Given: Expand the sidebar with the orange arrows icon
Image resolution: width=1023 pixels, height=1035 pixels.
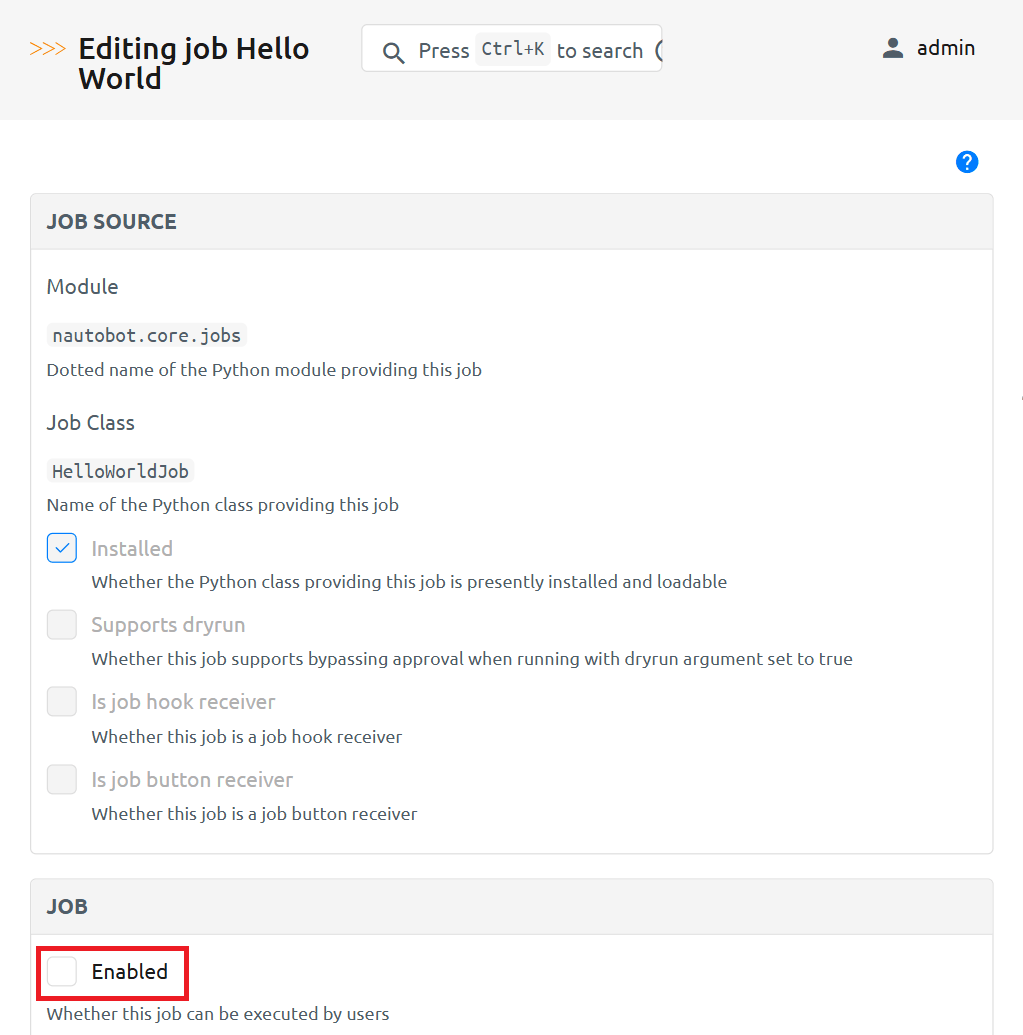Looking at the screenshot, I should 47,49.
